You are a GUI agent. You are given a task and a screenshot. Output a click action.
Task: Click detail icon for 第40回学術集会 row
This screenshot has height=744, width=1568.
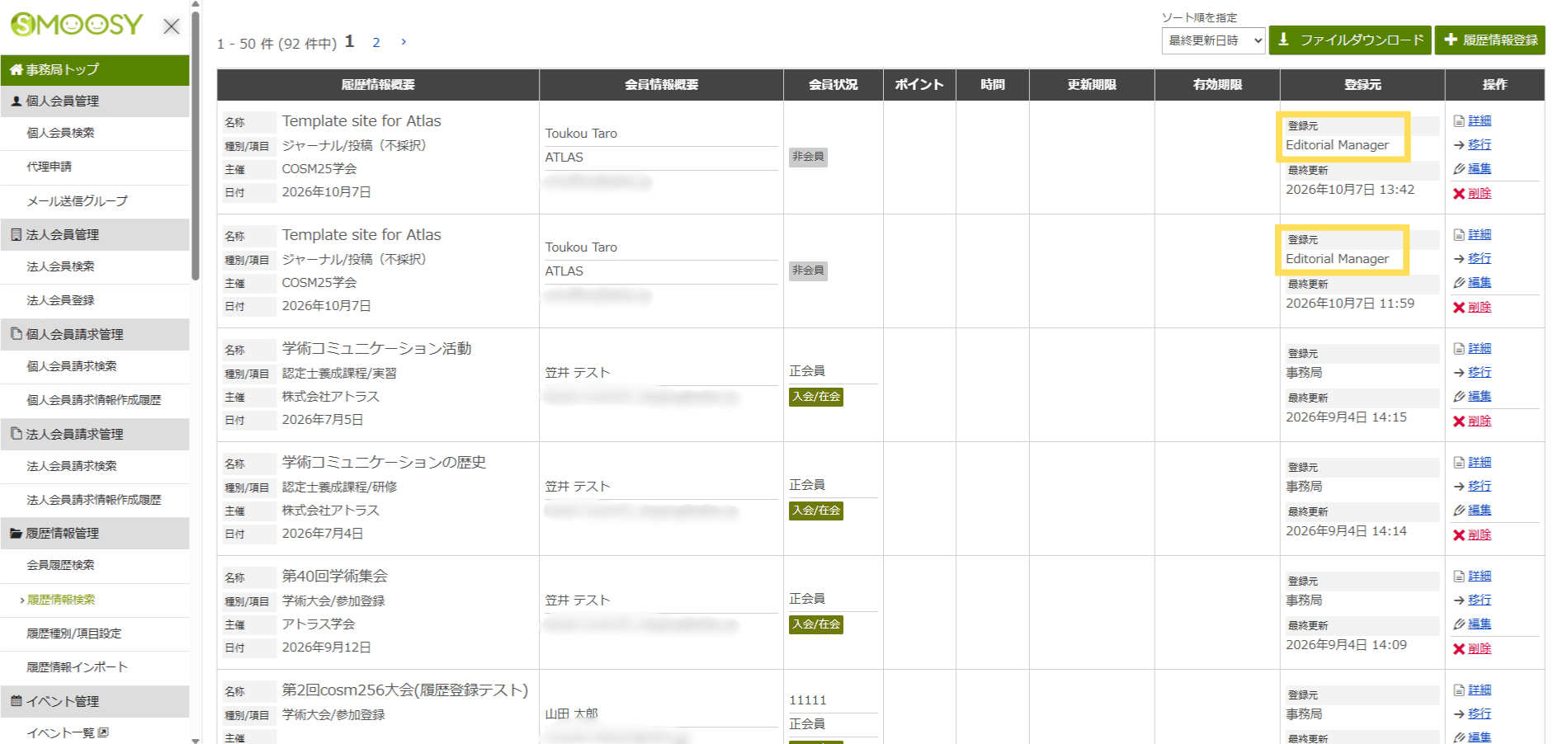coord(1459,577)
